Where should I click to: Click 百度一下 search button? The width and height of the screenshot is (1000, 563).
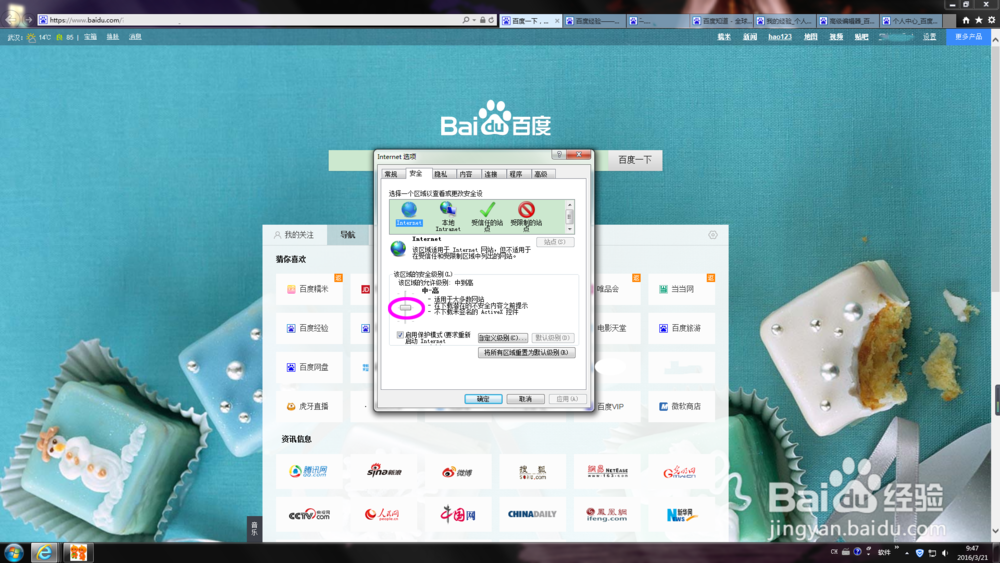[635, 160]
